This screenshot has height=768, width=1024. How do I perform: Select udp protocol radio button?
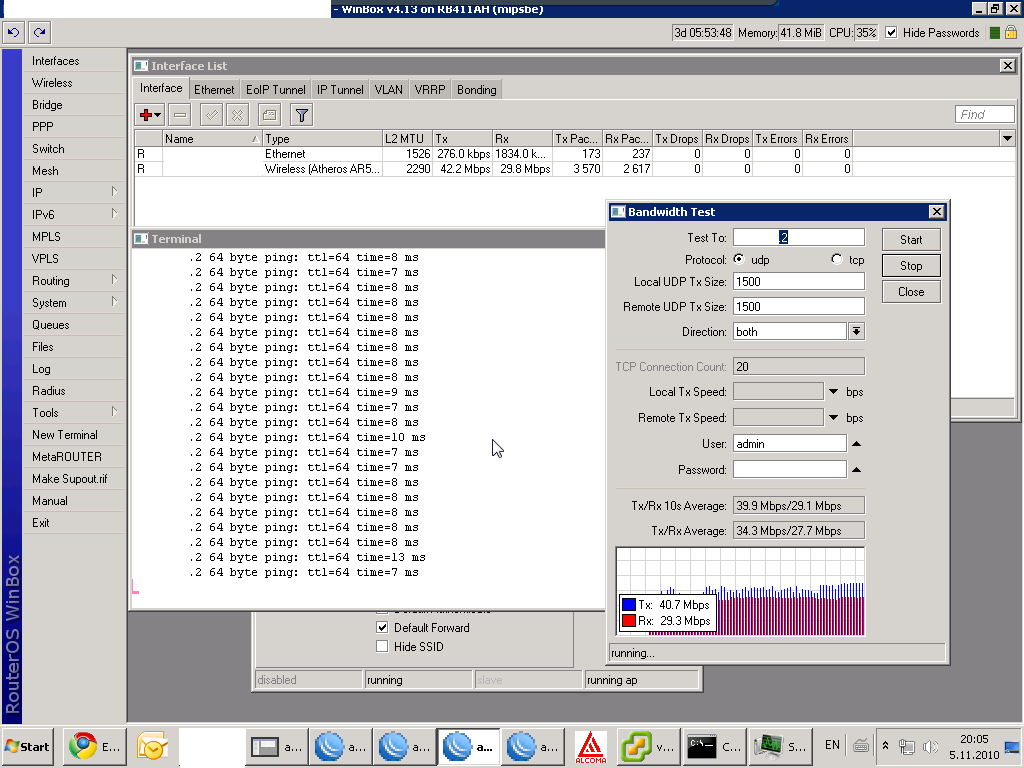click(x=739, y=259)
